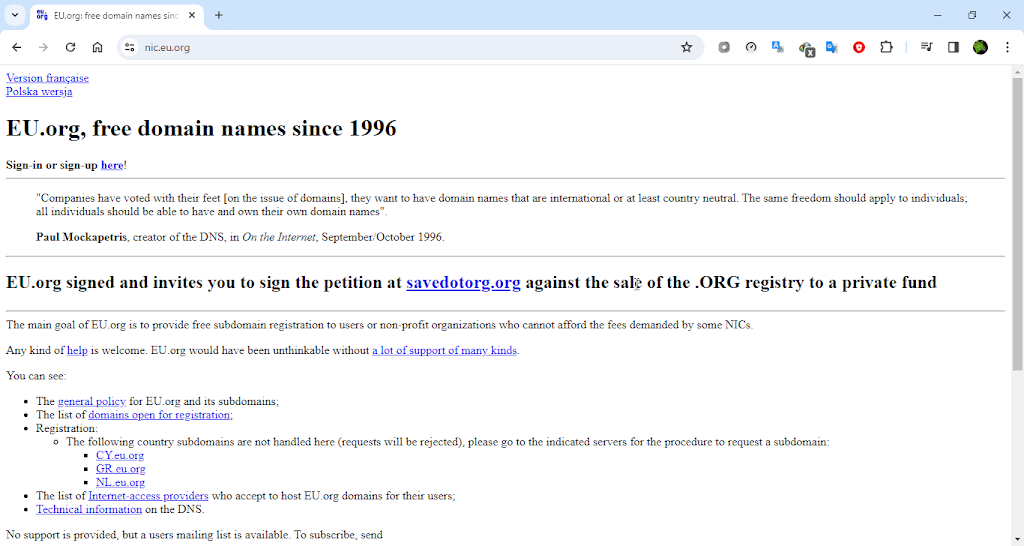Open the Chrome three-dot menu
The image size is (1024, 546).
pyautogui.click(x=1008, y=47)
